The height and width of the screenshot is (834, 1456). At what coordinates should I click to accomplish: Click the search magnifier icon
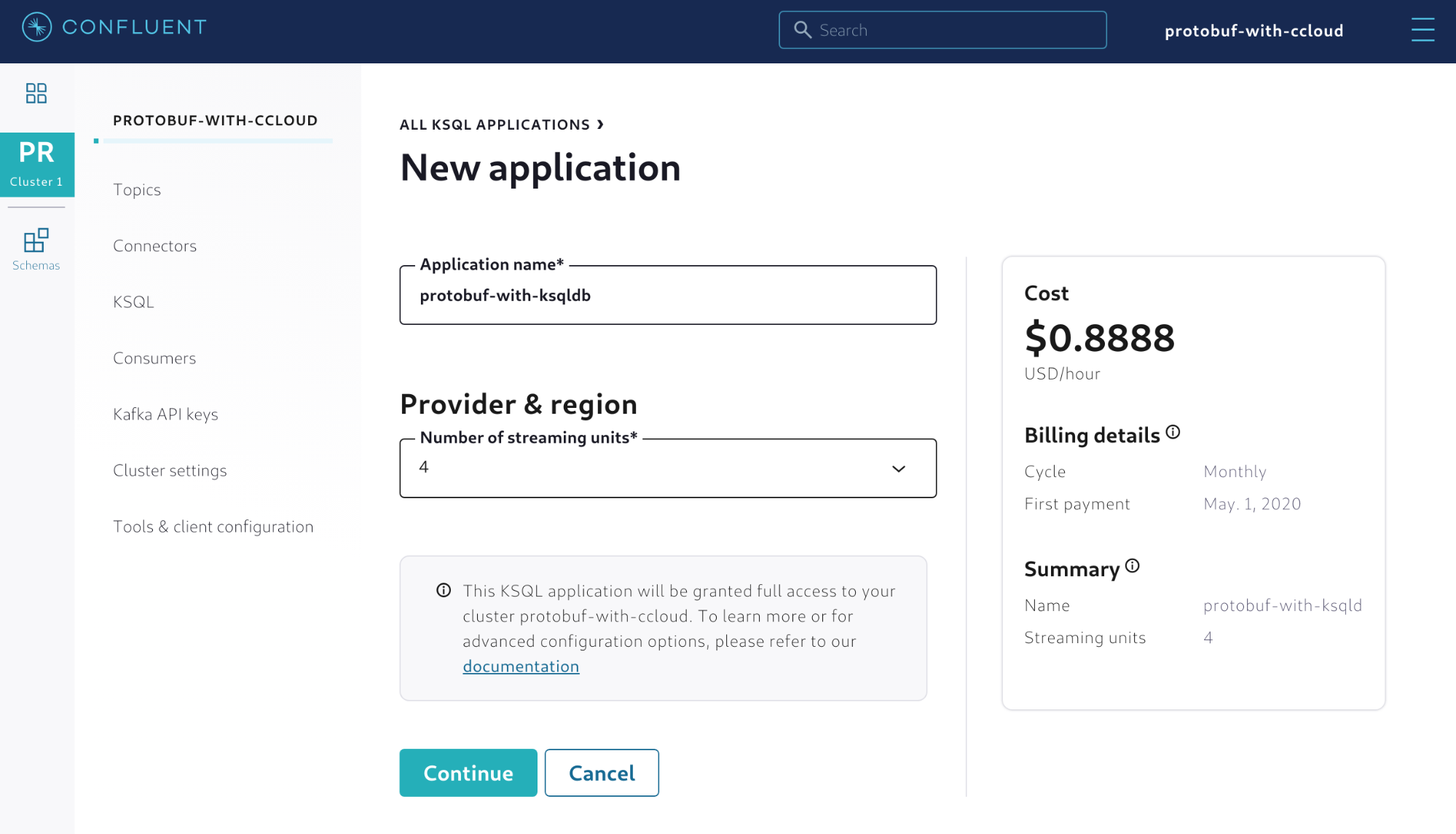pyautogui.click(x=803, y=30)
